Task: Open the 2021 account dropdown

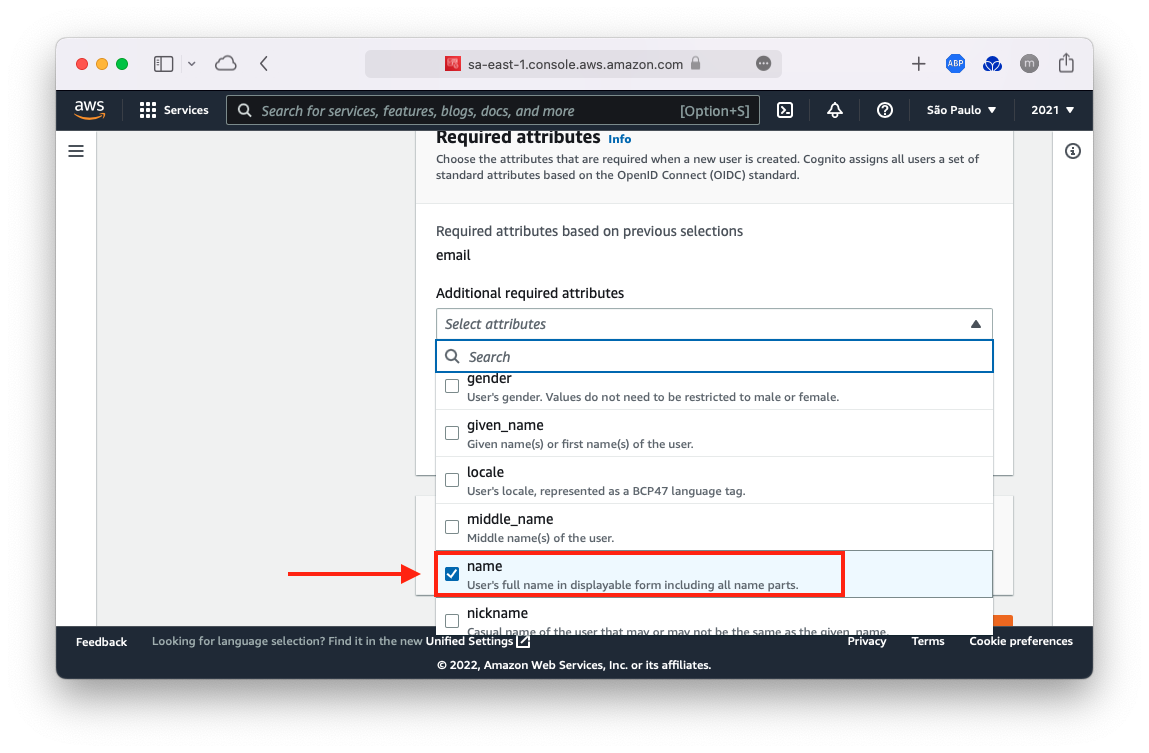Action: click(1052, 110)
